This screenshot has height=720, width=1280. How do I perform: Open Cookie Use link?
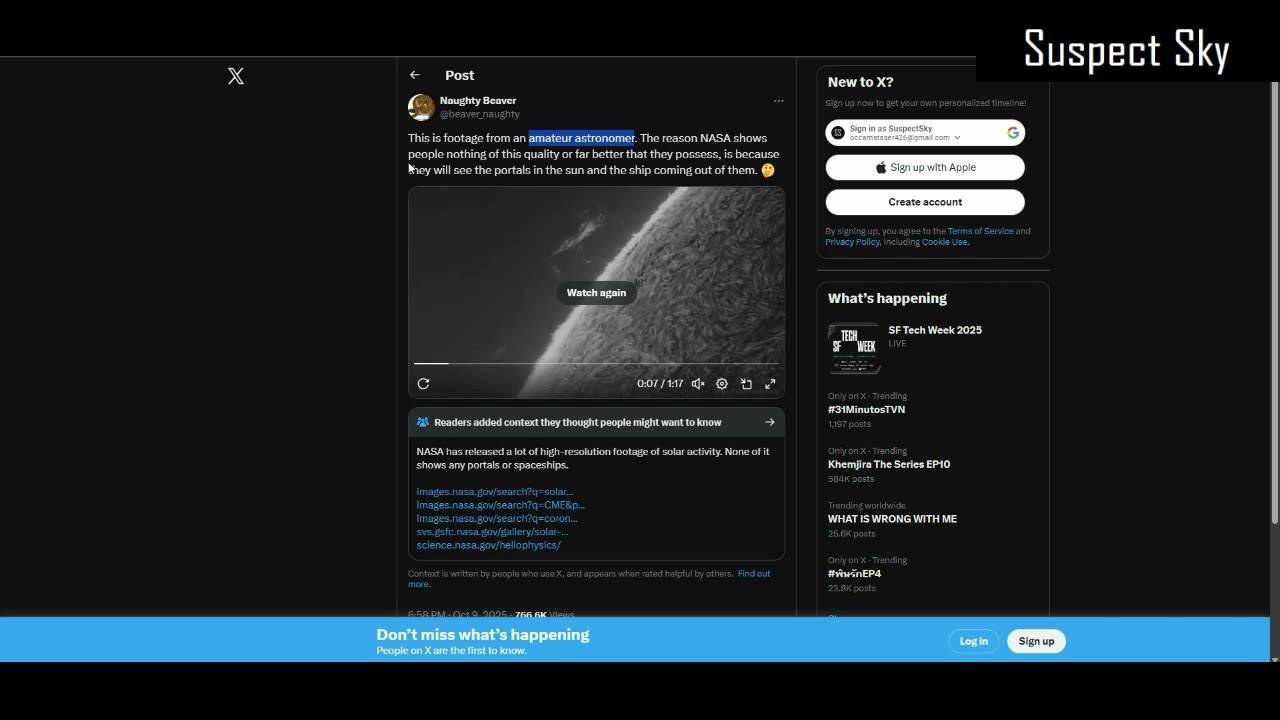944,242
